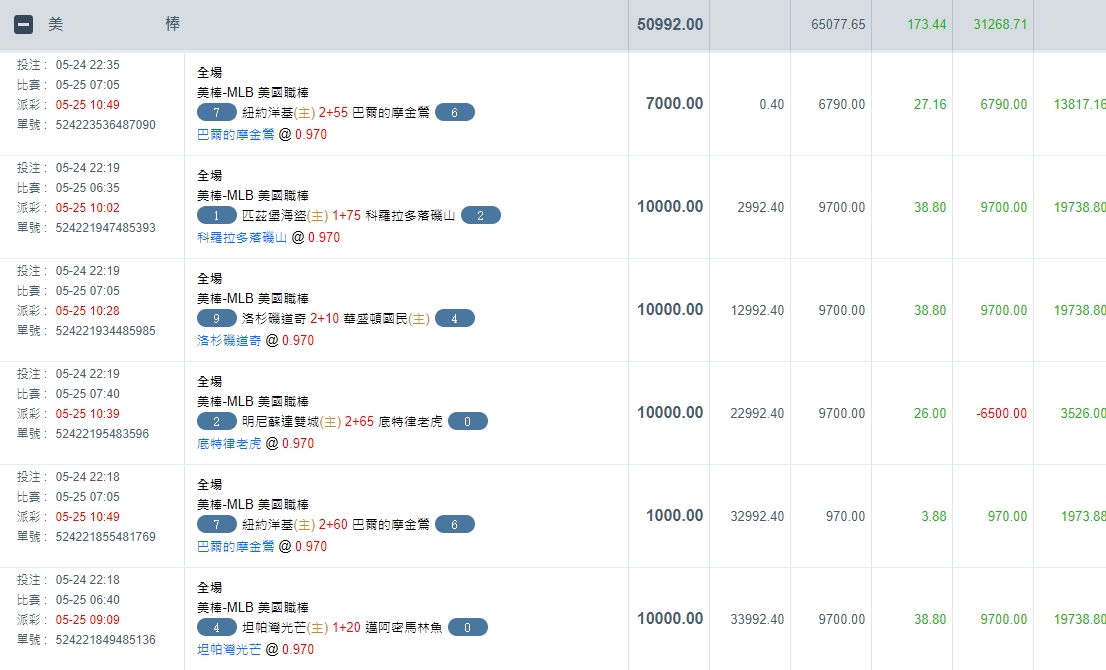Click the 50992.00 total in header
Viewport: 1106px width, 670px height.
[x=669, y=24]
